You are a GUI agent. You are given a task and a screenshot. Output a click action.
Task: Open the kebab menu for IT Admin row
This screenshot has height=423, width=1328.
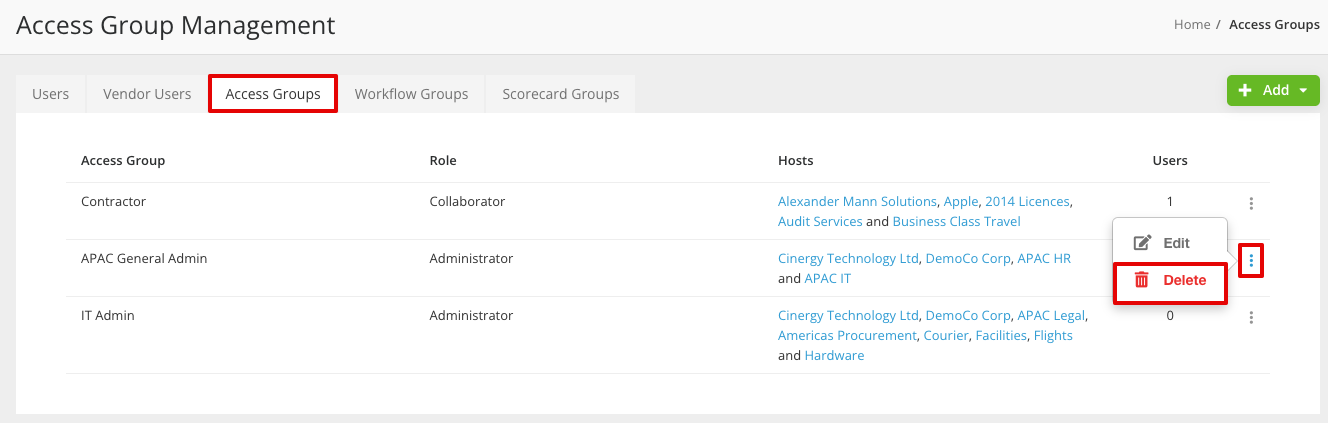coord(1251,317)
